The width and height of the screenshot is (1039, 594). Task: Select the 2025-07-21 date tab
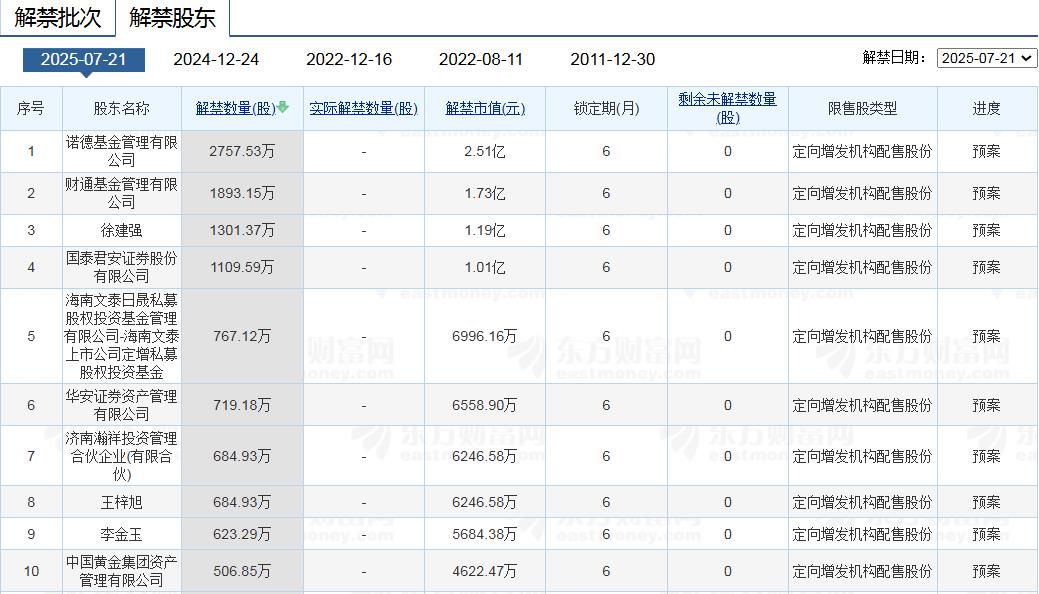[83, 60]
